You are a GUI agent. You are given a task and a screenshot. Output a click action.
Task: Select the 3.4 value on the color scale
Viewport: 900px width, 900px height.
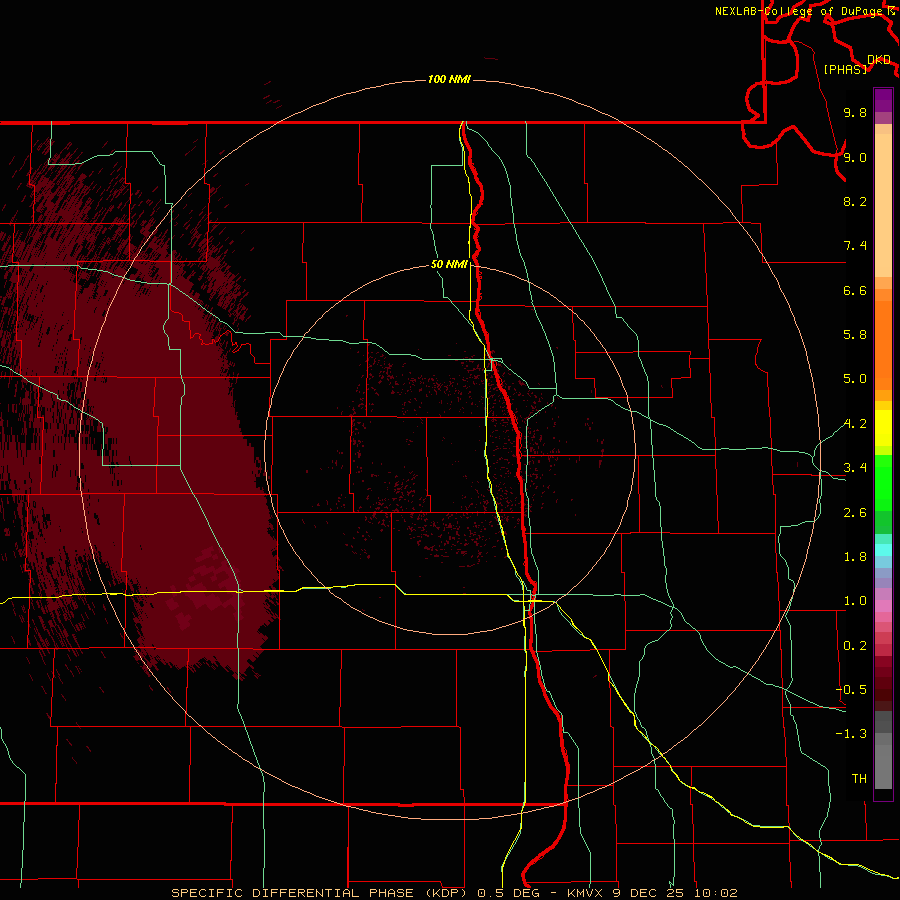[x=855, y=468]
